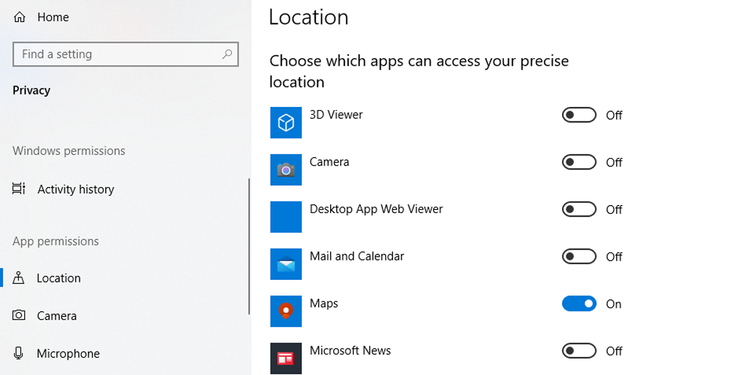The height and width of the screenshot is (375, 750).
Task: Click the Camera app icon in list
Action: [286, 169]
